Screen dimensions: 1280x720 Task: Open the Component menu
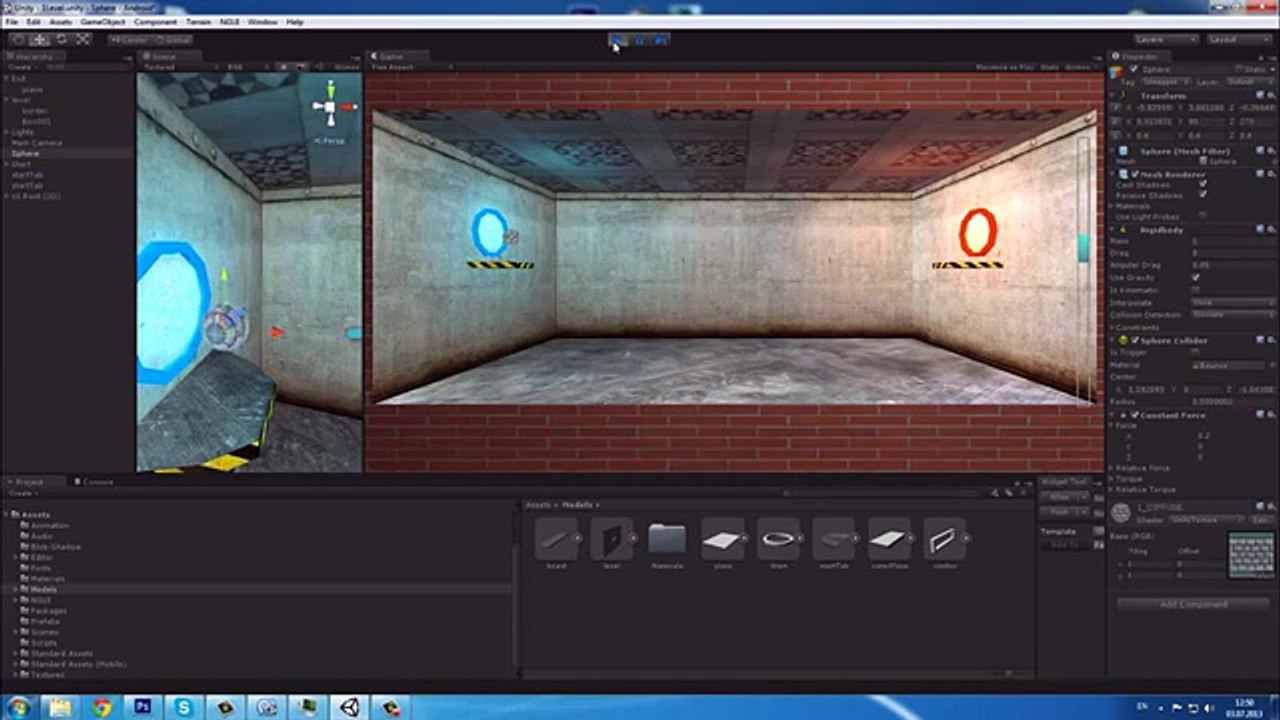[x=155, y=21]
